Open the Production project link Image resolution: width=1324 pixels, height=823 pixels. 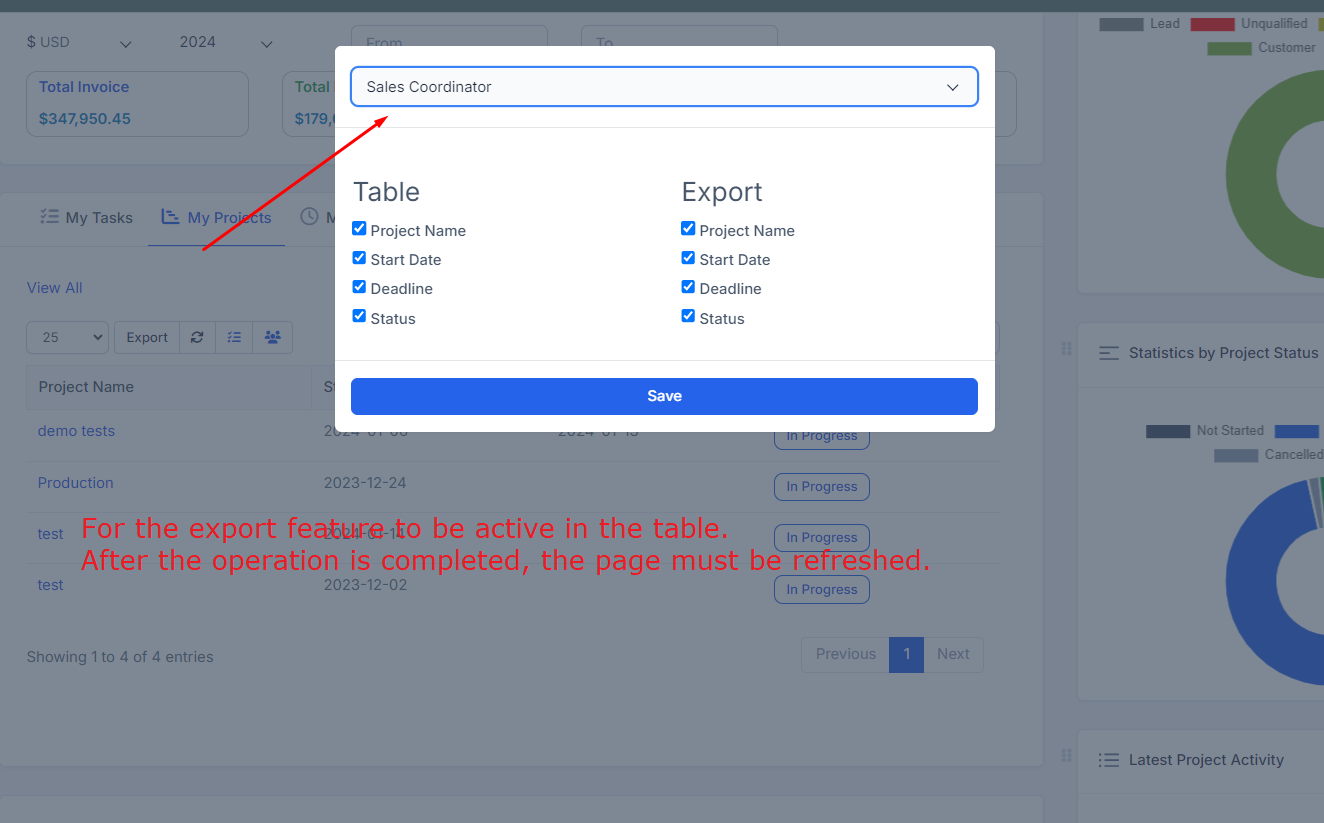tap(76, 483)
